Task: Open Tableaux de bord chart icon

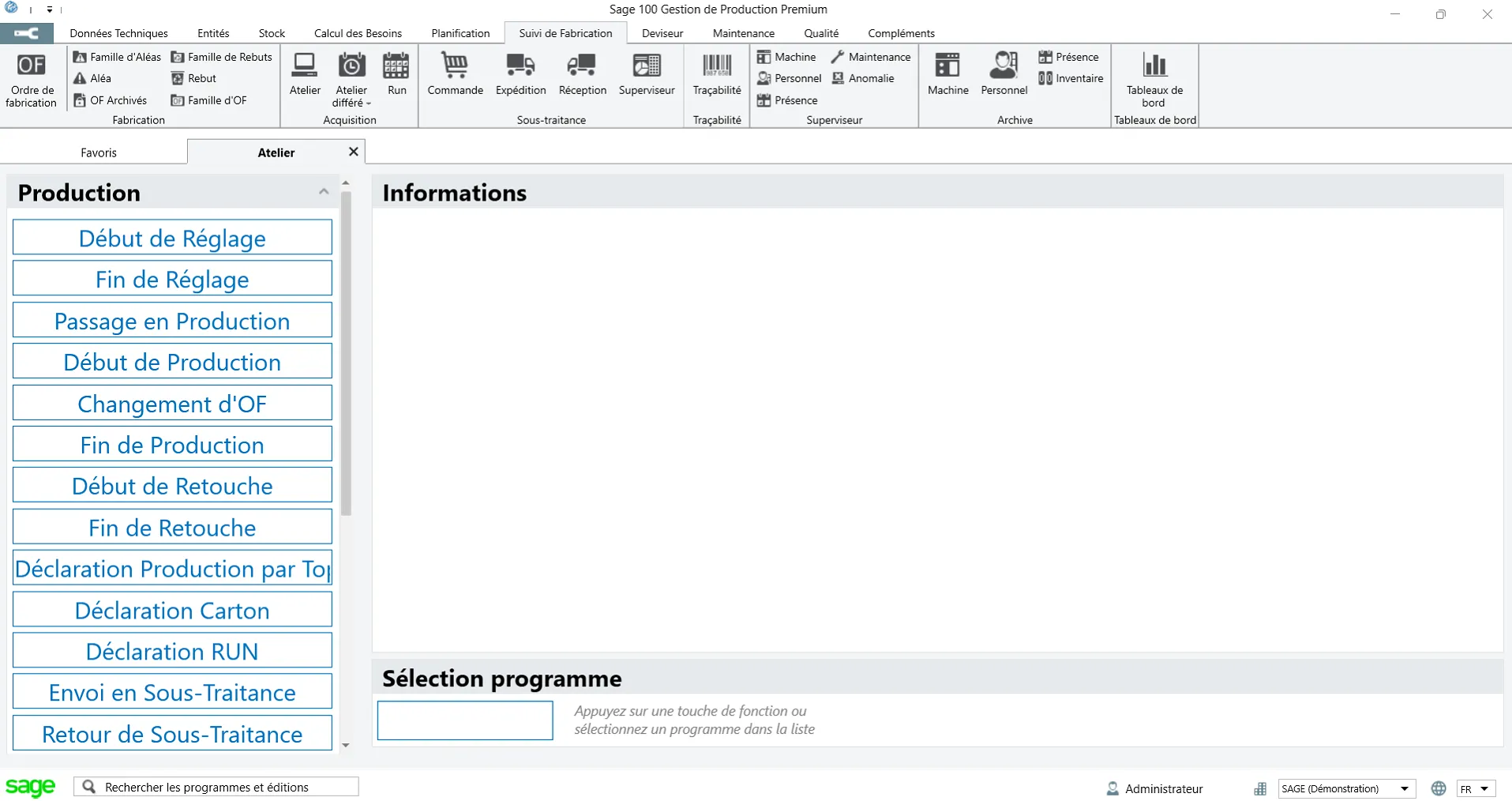Action: (1154, 79)
